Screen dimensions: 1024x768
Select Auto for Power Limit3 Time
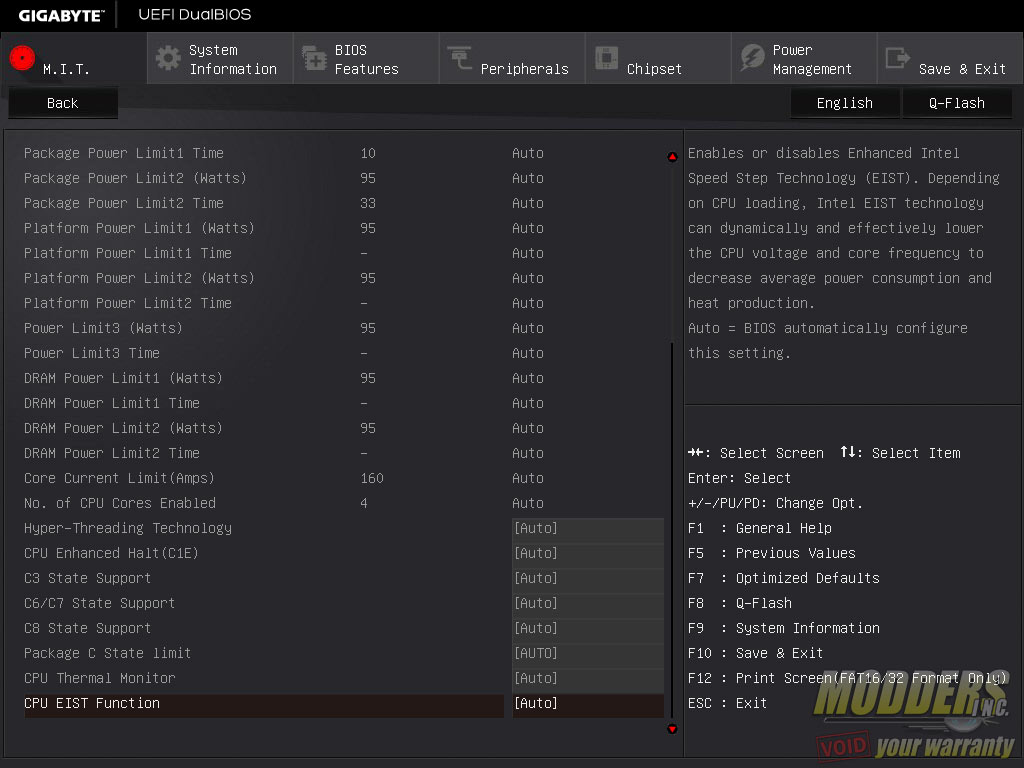(x=528, y=353)
